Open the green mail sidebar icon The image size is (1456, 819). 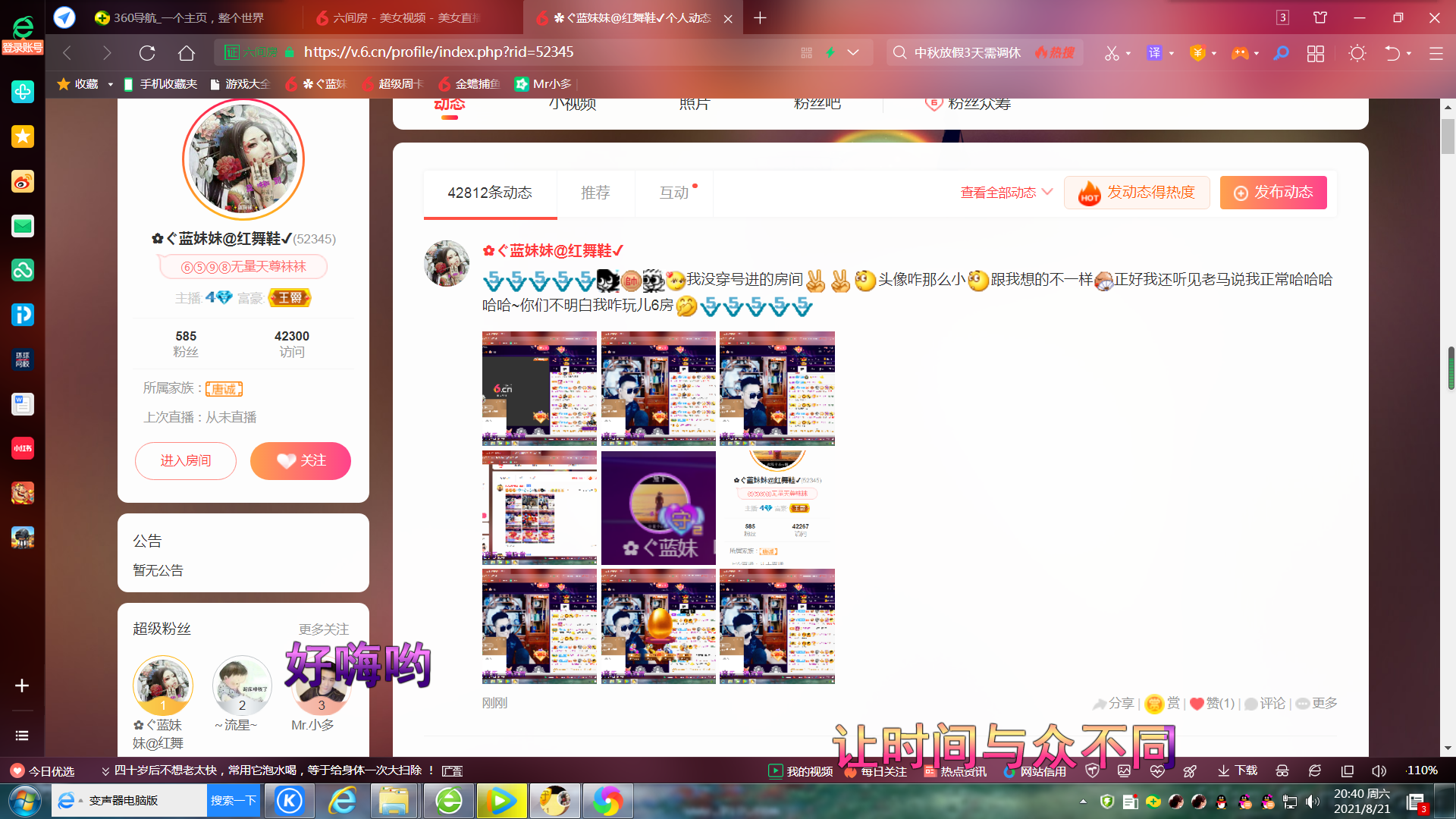(23, 226)
